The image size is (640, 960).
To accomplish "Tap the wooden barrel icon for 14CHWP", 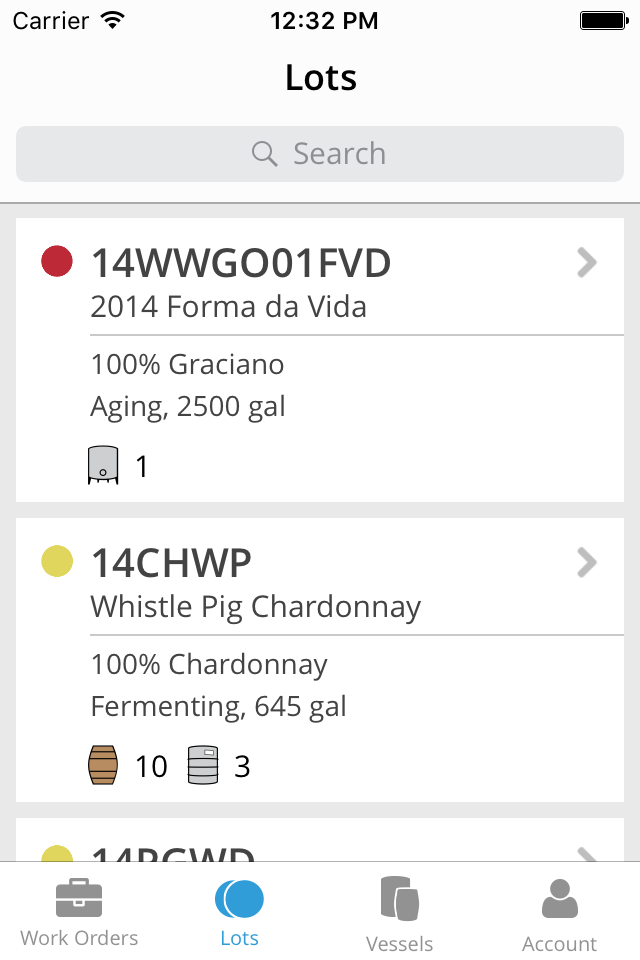I will [103, 765].
